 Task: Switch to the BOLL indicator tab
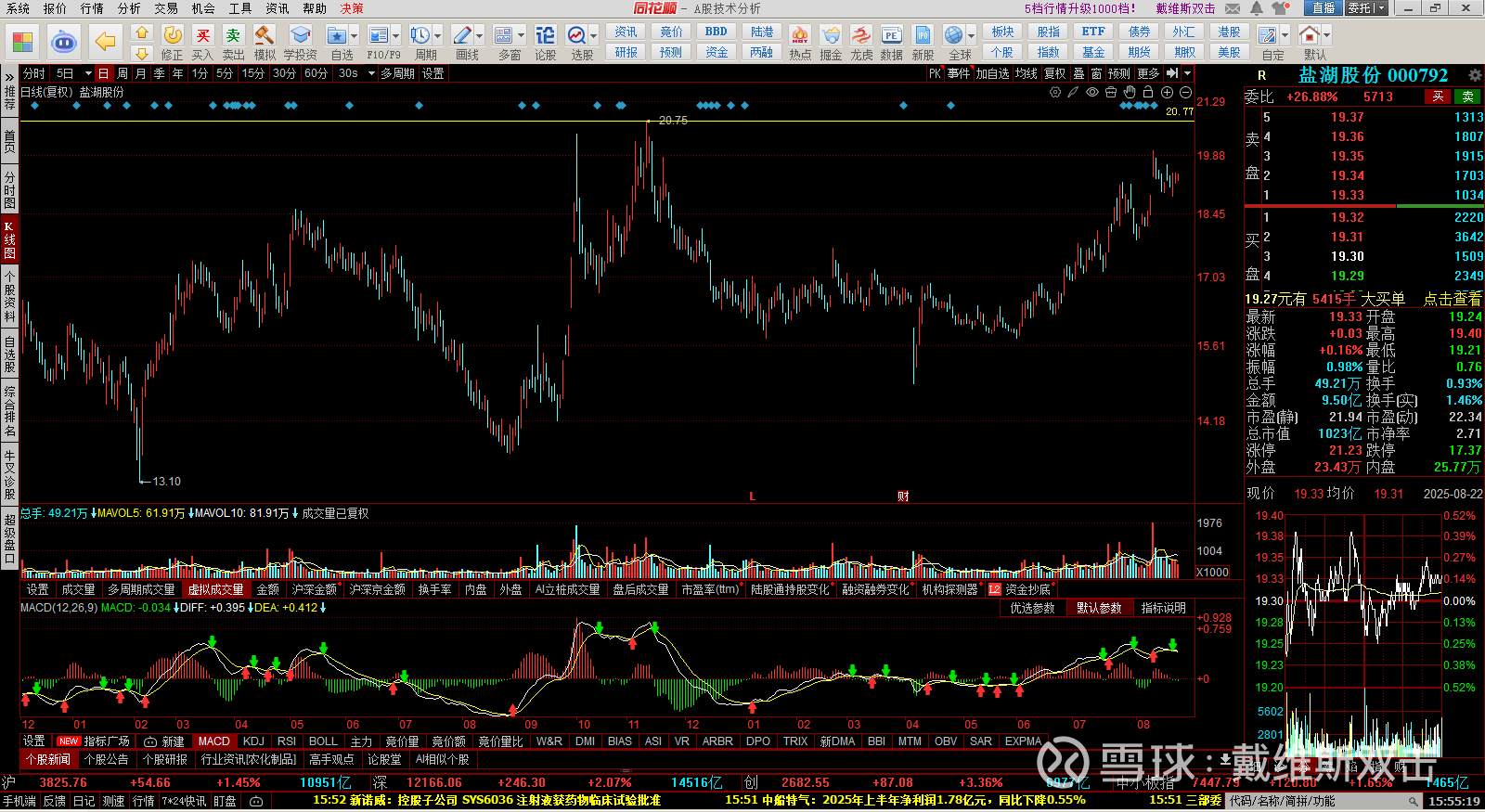coord(323,741)
